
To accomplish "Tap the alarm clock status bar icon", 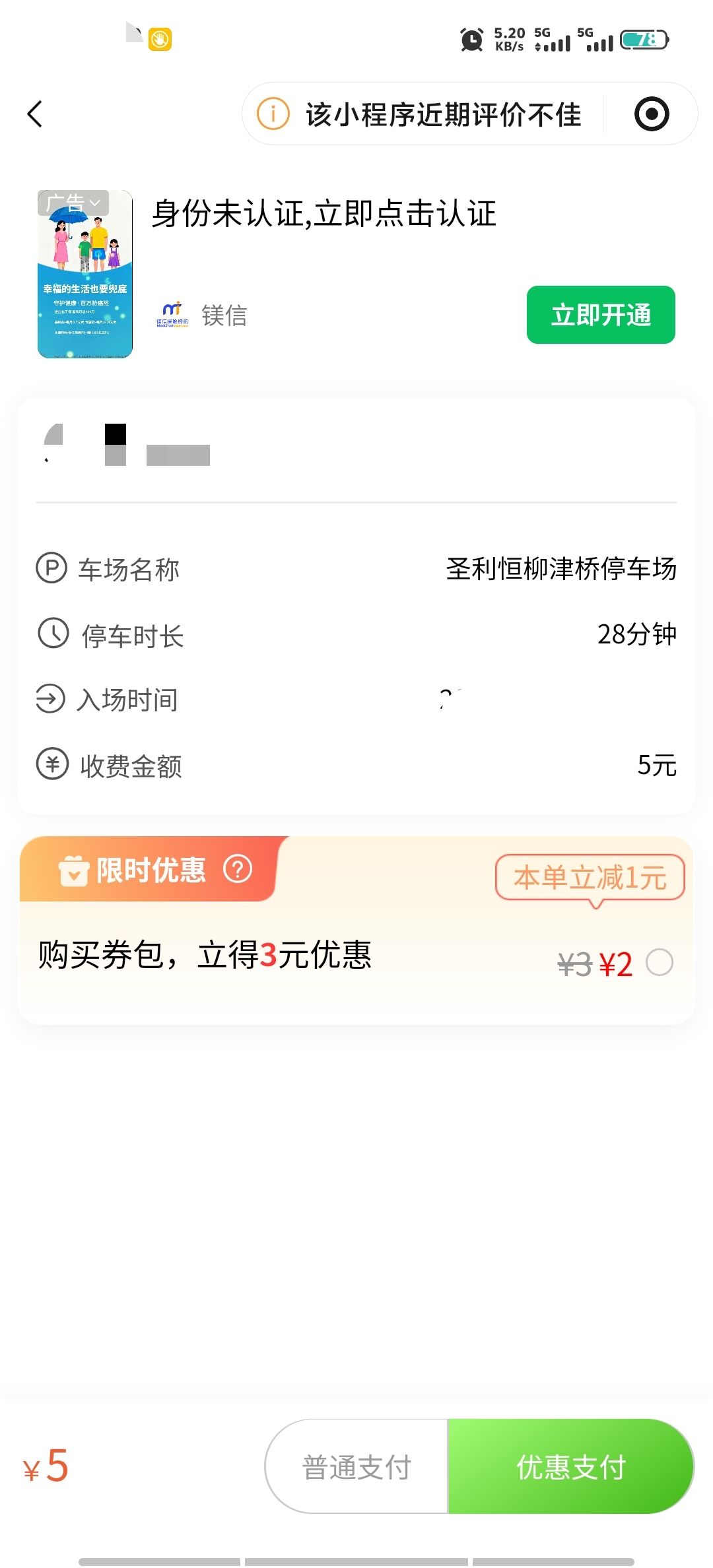I will click(471, 40).
